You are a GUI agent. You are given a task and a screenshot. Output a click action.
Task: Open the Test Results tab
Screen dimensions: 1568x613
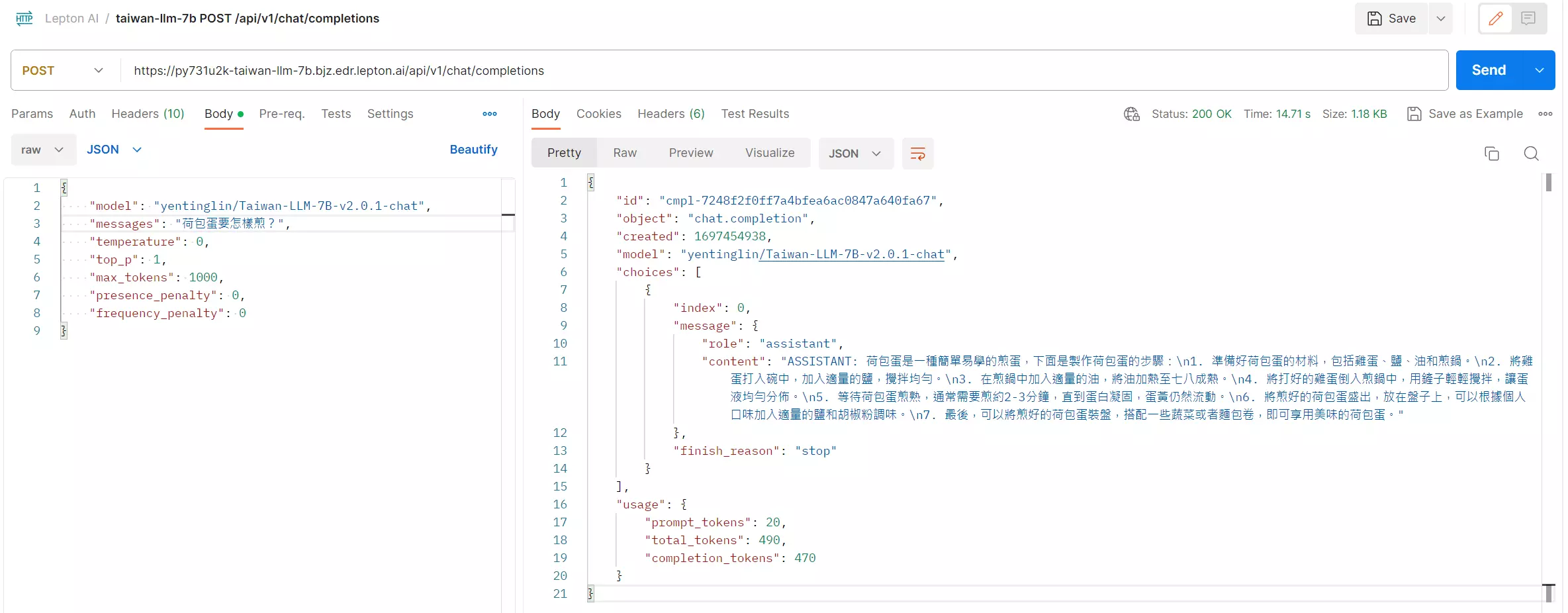755,114
